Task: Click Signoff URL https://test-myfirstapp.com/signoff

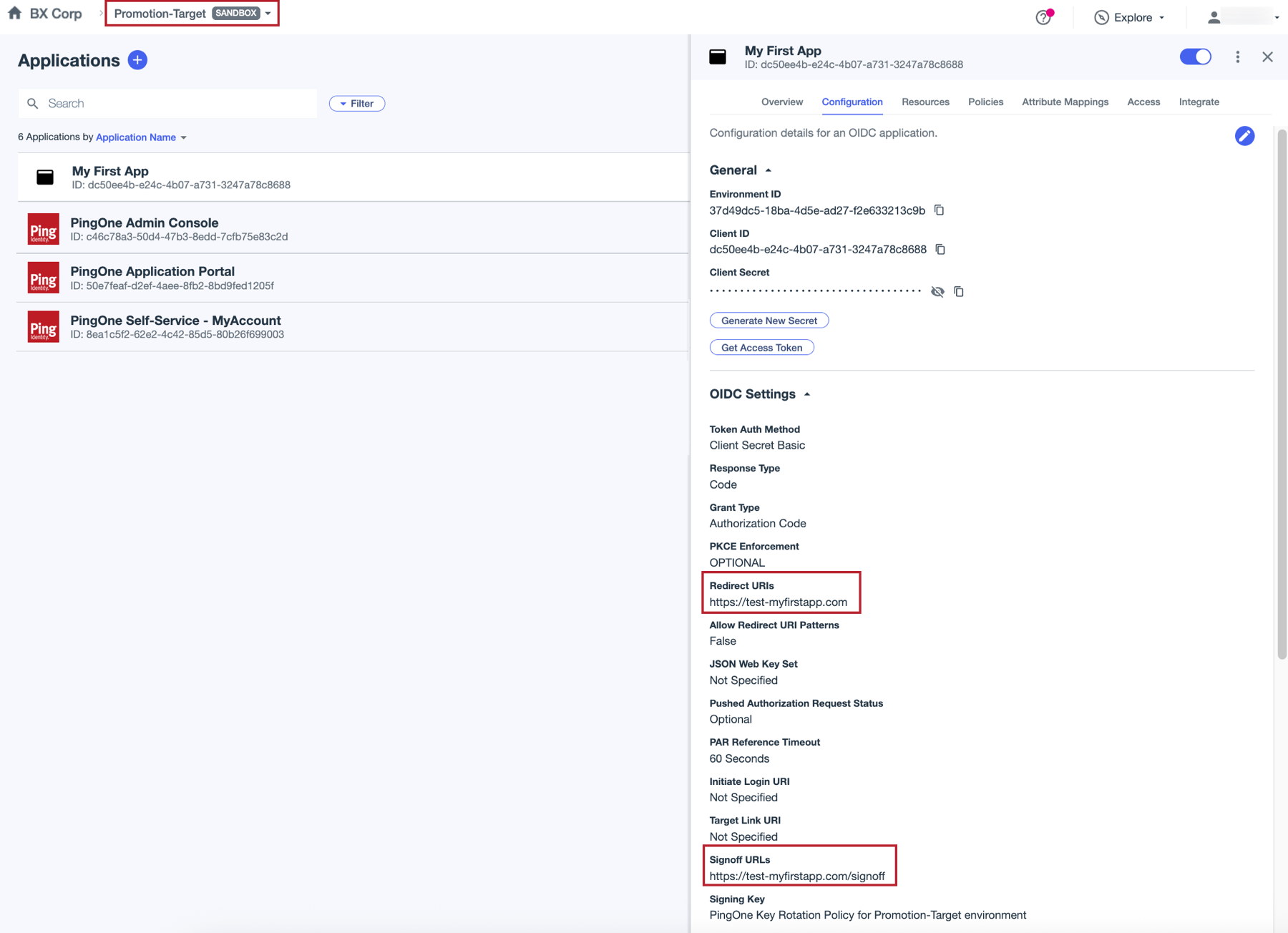Action: tap(796, 876)
